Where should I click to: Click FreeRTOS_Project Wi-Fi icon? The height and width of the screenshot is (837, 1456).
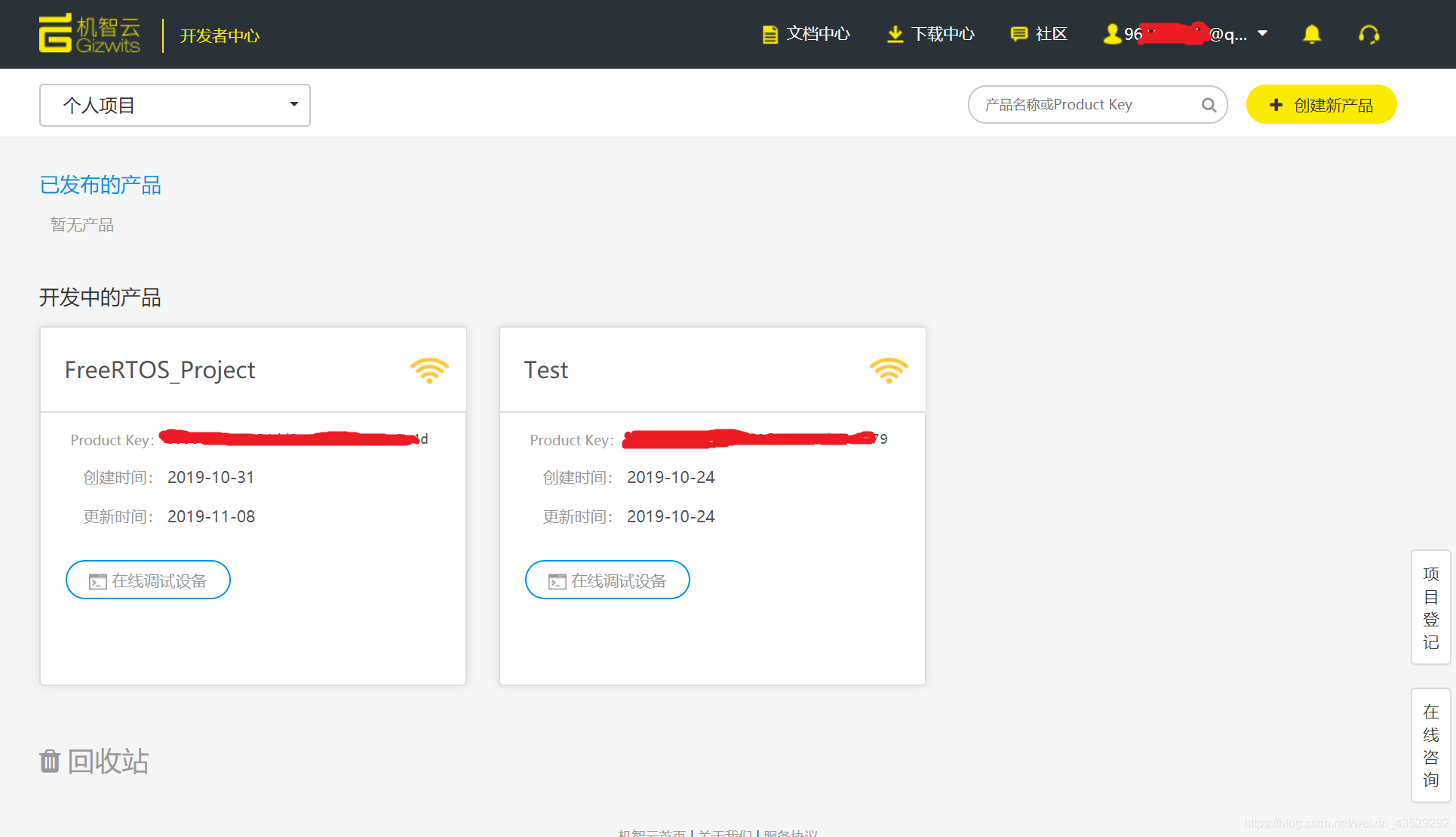pos(429,370)
